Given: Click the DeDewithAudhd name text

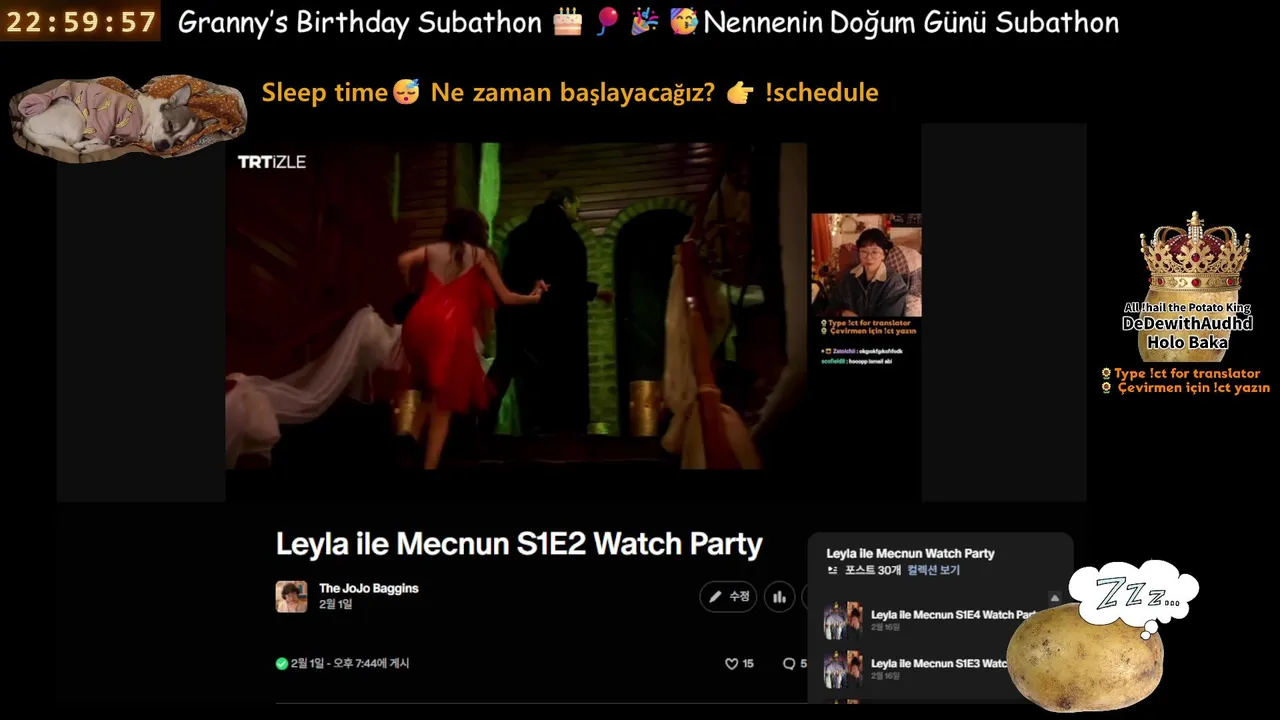Looking at the screenshot, I should pos(1187,324).
